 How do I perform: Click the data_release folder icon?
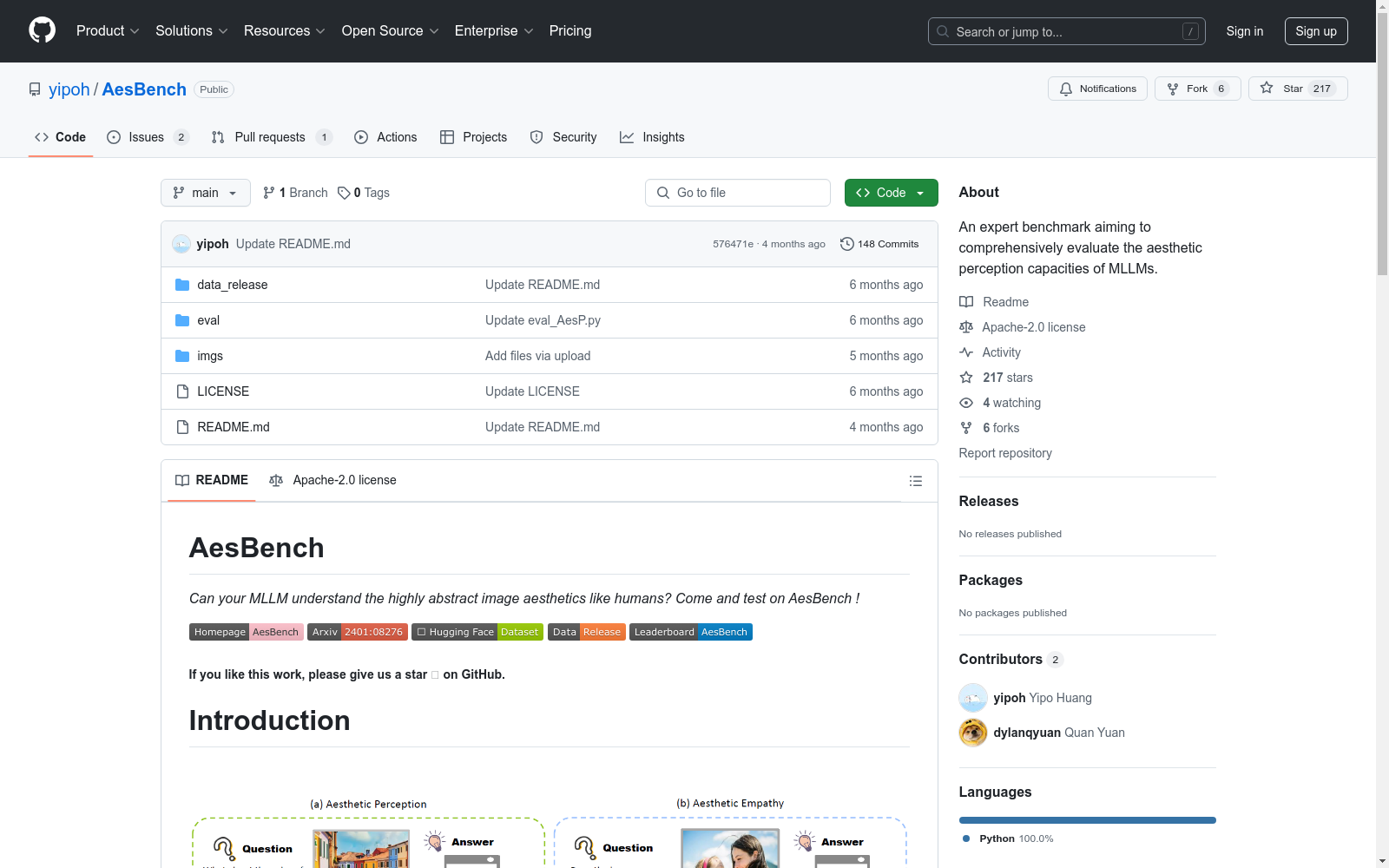pos(182,285)
